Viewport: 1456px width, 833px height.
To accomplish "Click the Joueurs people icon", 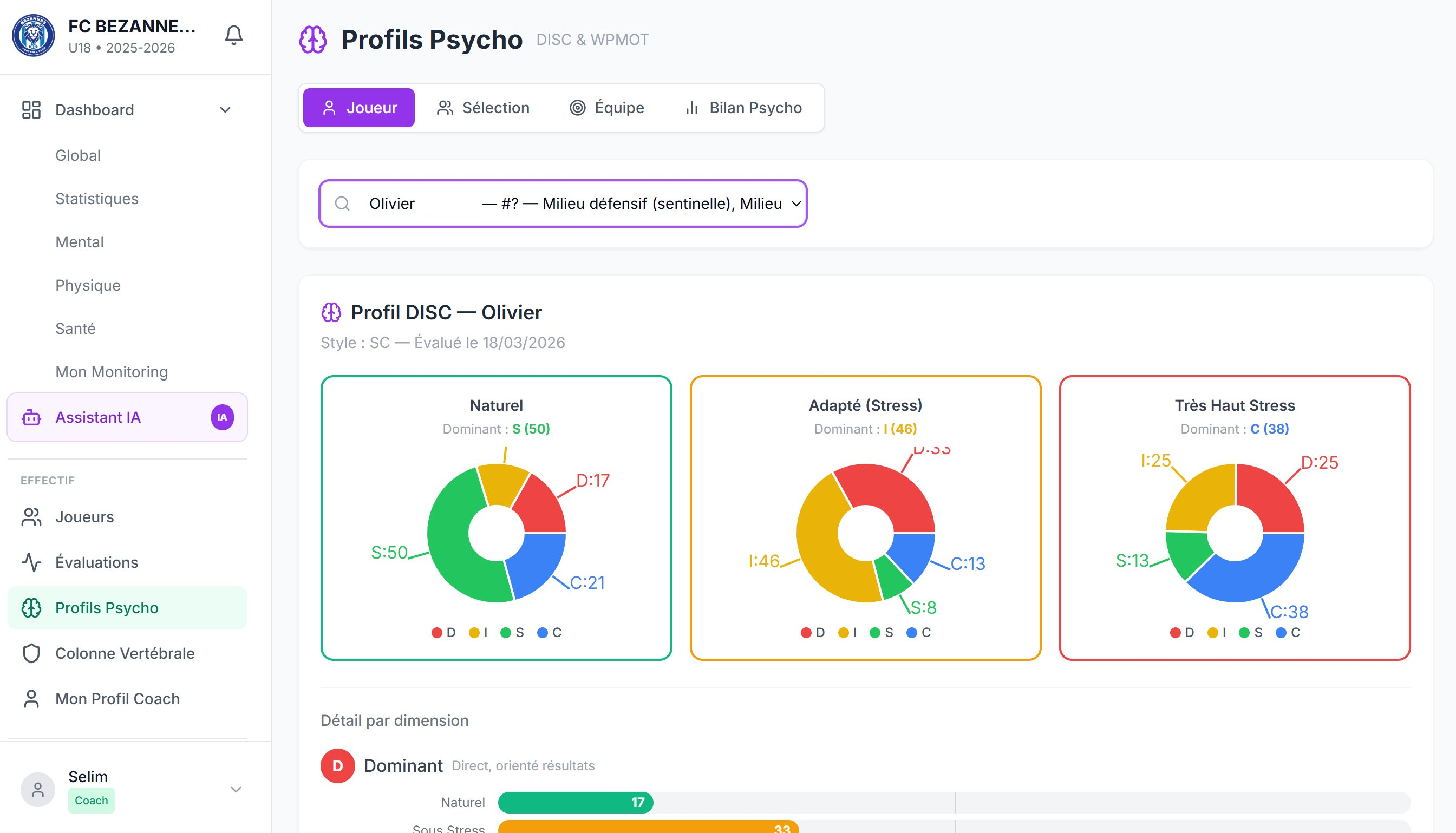I will coord(31,517).
